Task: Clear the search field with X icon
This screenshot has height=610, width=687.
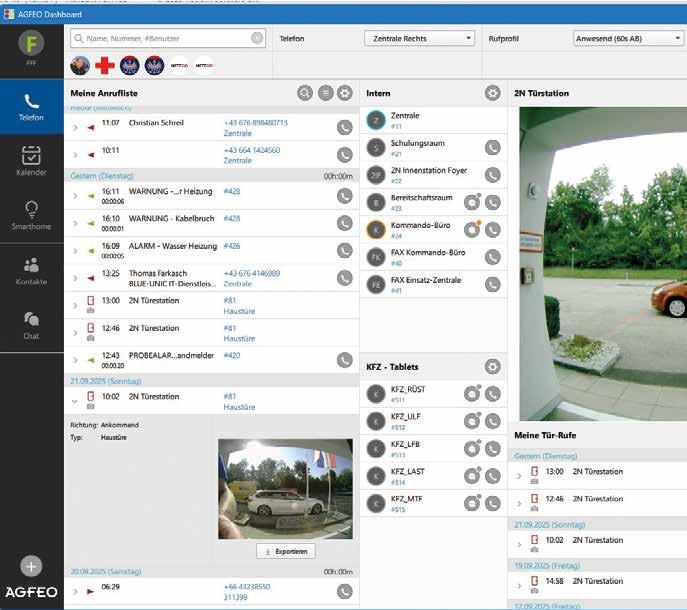Action: click(x=257, y=38)
